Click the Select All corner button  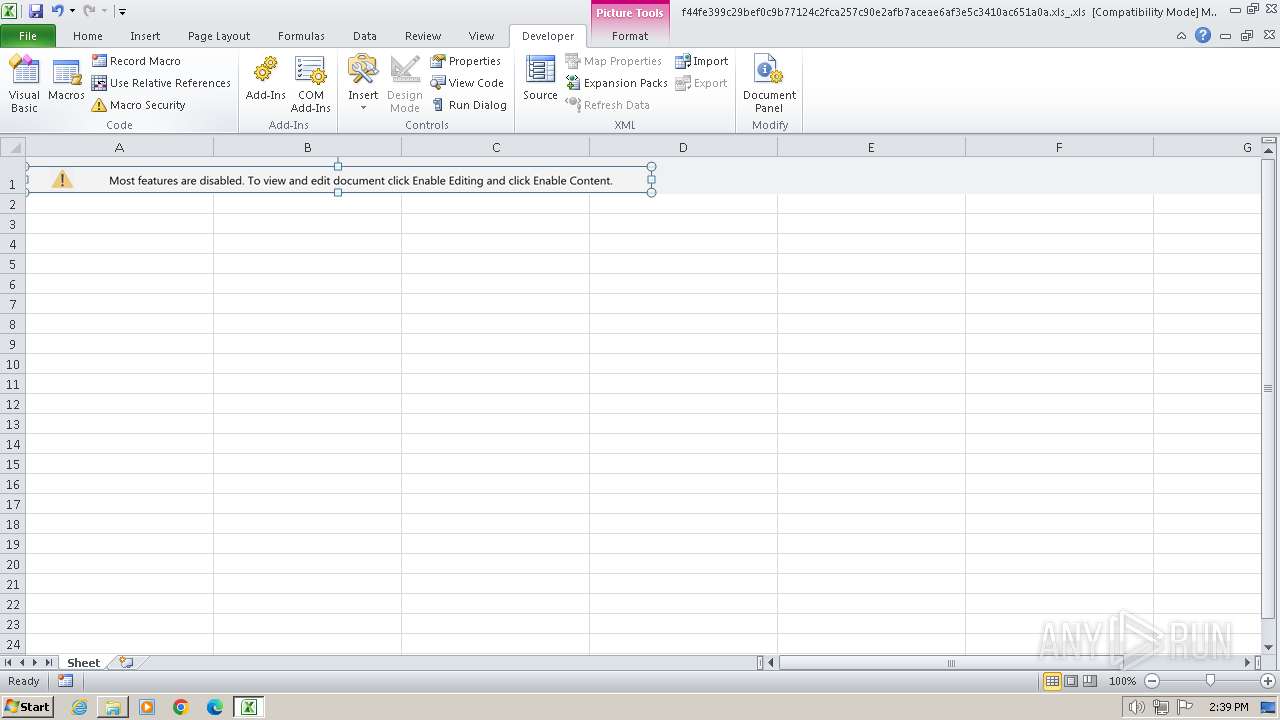tap(12, 147)
